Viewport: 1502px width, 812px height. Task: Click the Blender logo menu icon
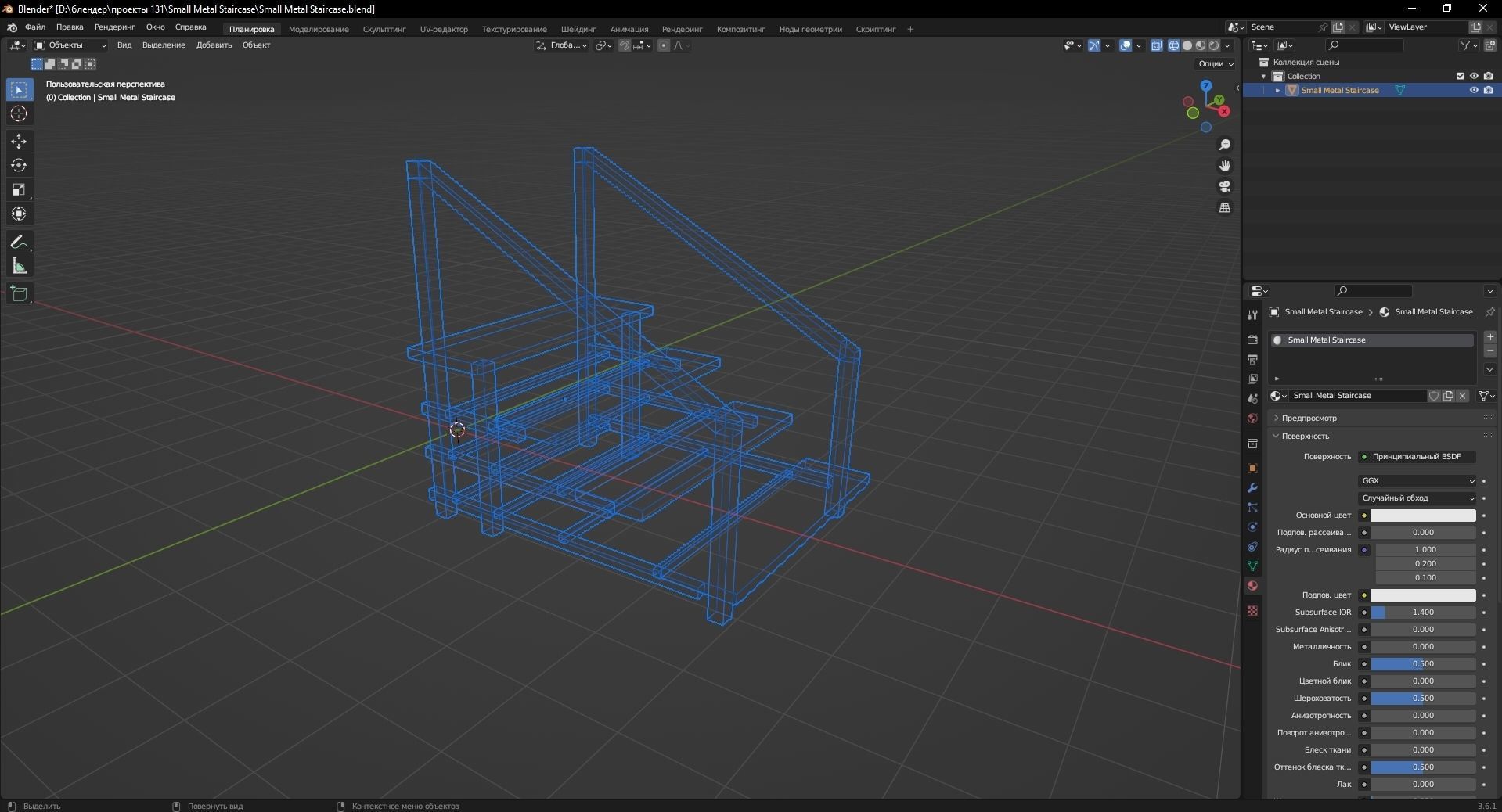pos(12,27)
